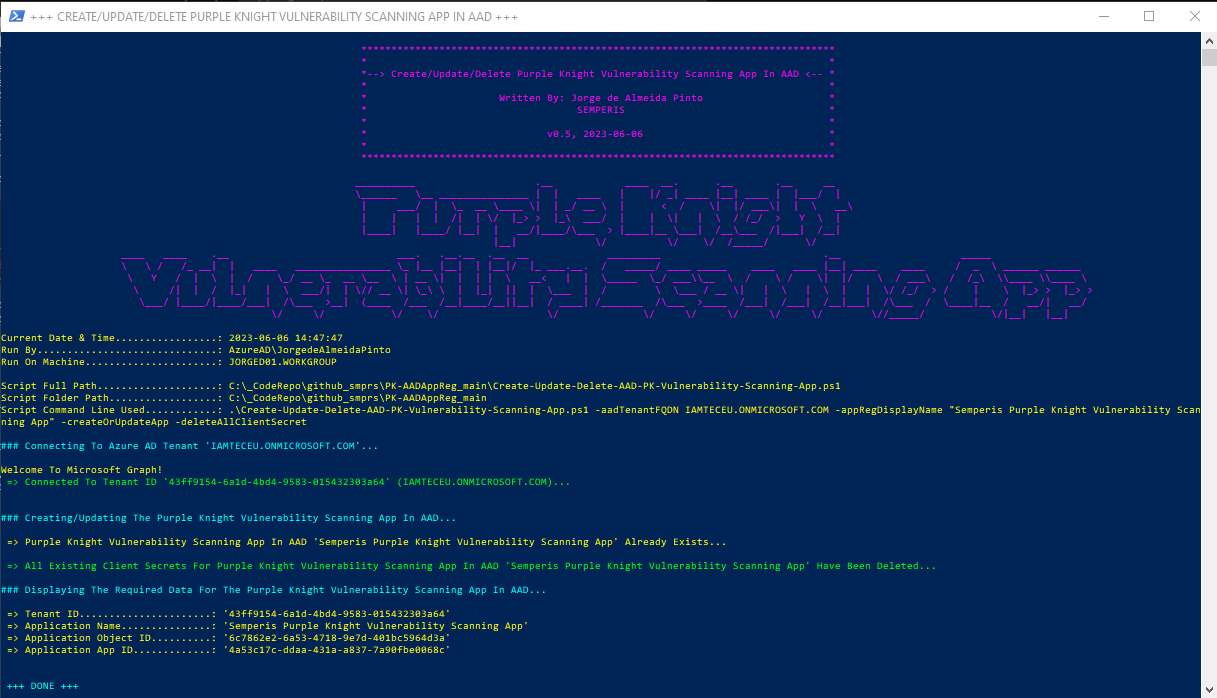Click the Script Command Line Used text

pos(600,416)
